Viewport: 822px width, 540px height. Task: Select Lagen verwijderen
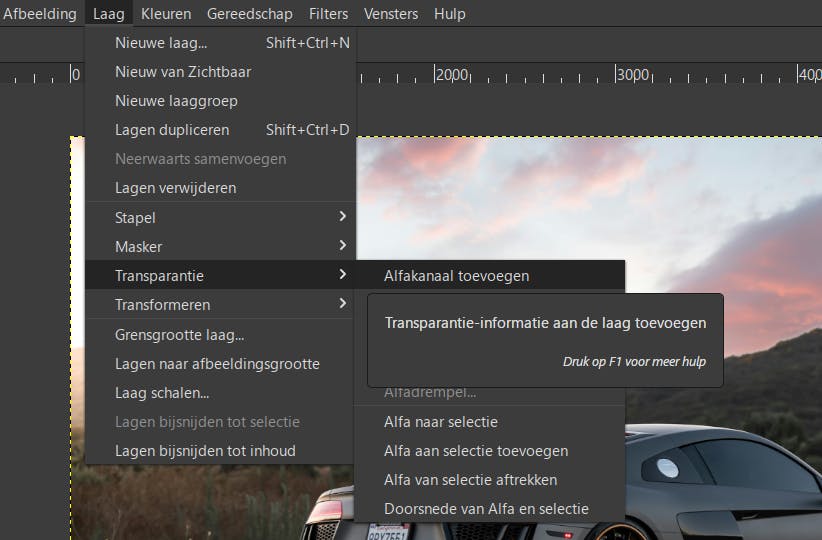pos(220,188)
